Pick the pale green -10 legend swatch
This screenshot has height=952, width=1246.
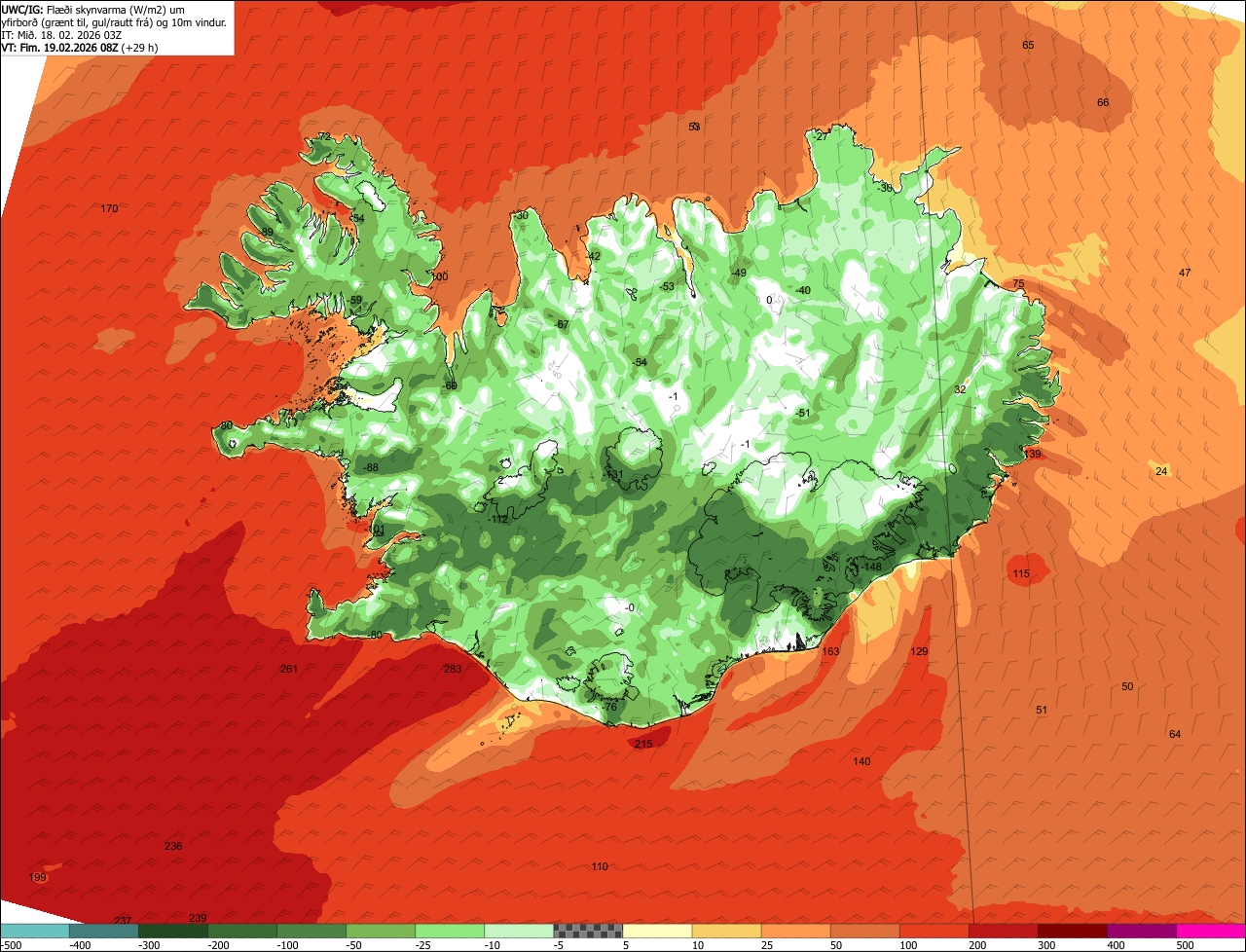point(519,931)
